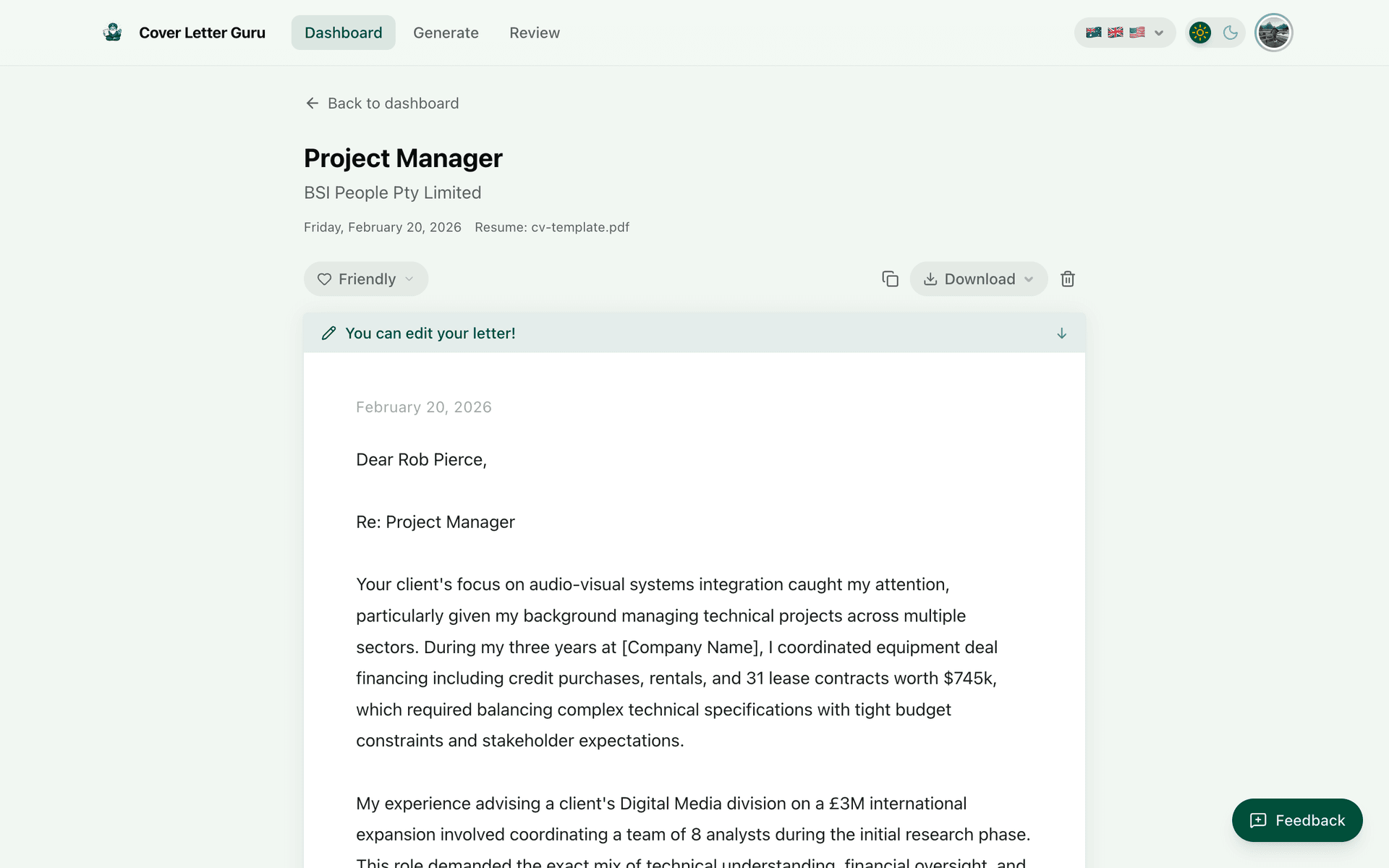Select the Australian flag language option

(1093, 32)
